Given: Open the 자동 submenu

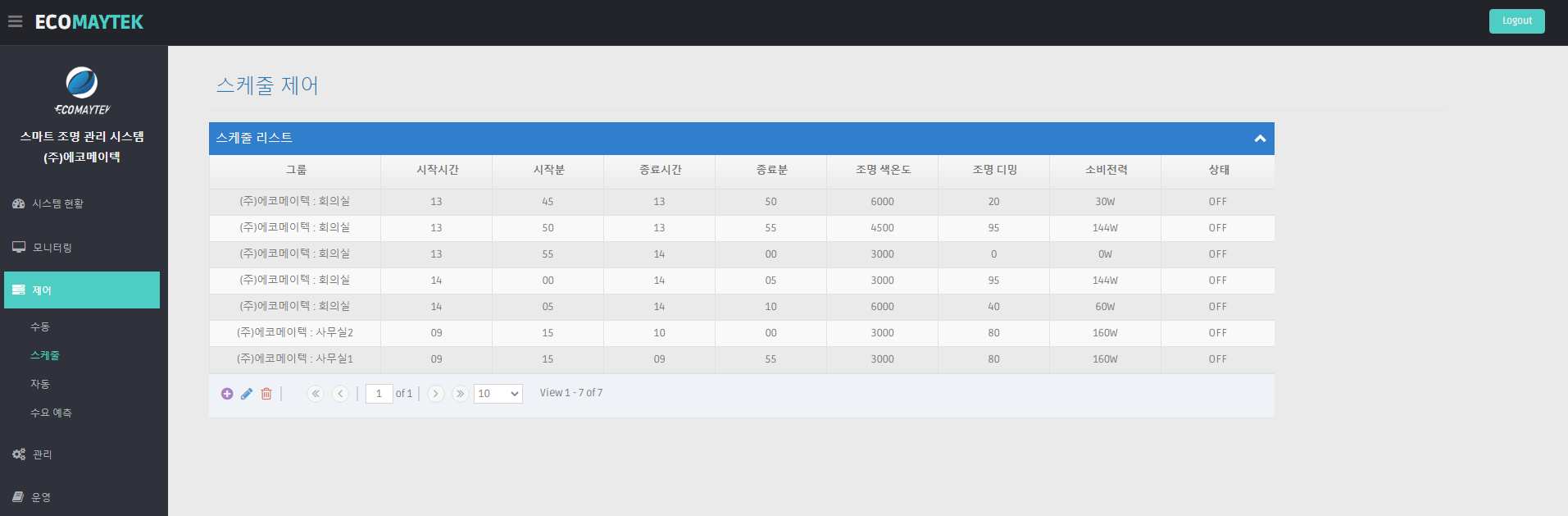Looking at the screenshot, I should (40, 384).
